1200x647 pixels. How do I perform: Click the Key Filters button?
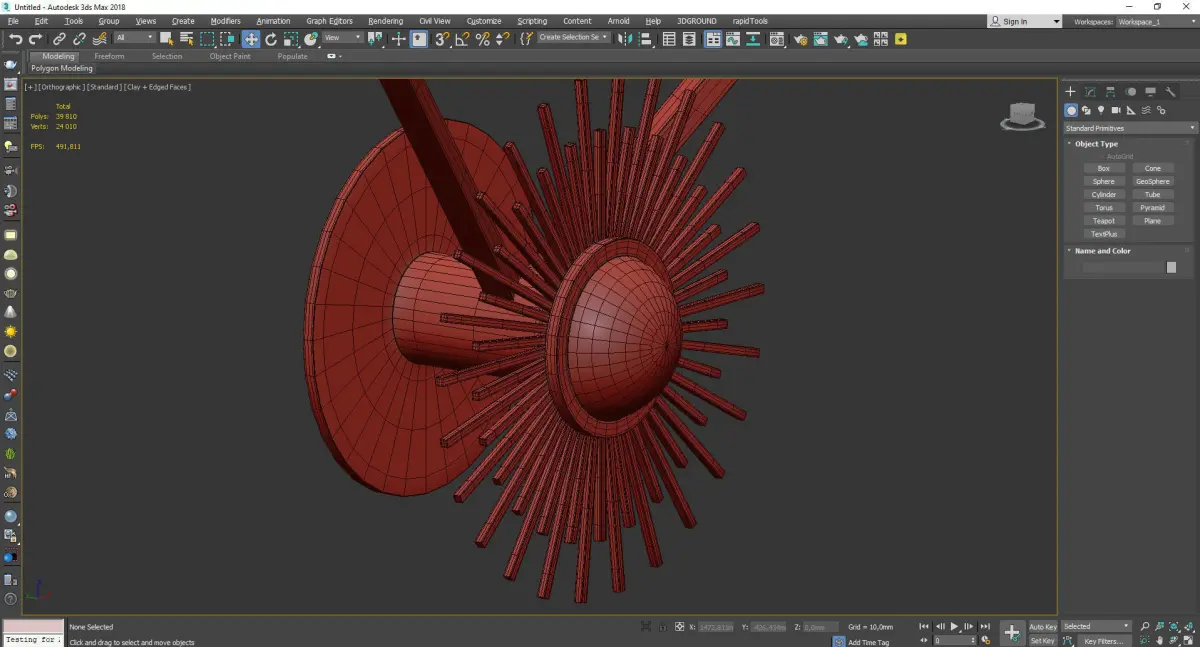click(1103, 641)
